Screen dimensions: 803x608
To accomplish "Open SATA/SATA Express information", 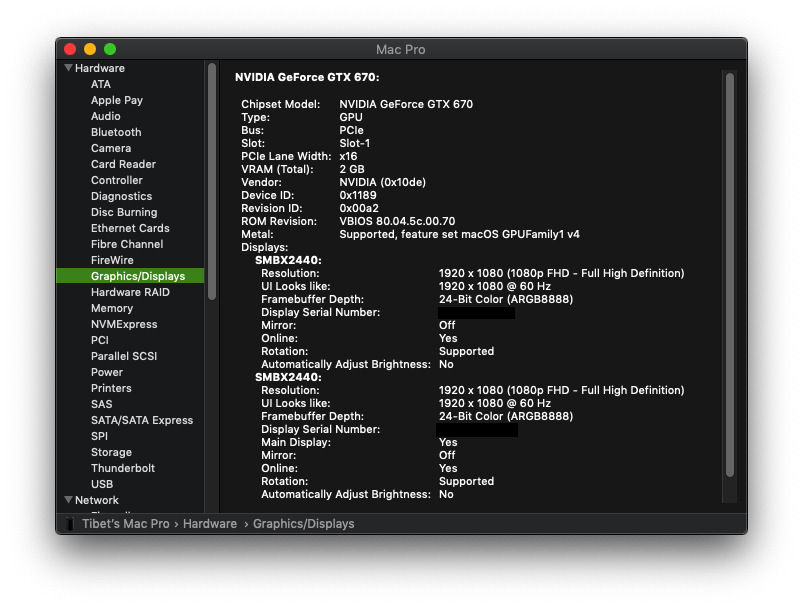I will (x=142, y=420).
